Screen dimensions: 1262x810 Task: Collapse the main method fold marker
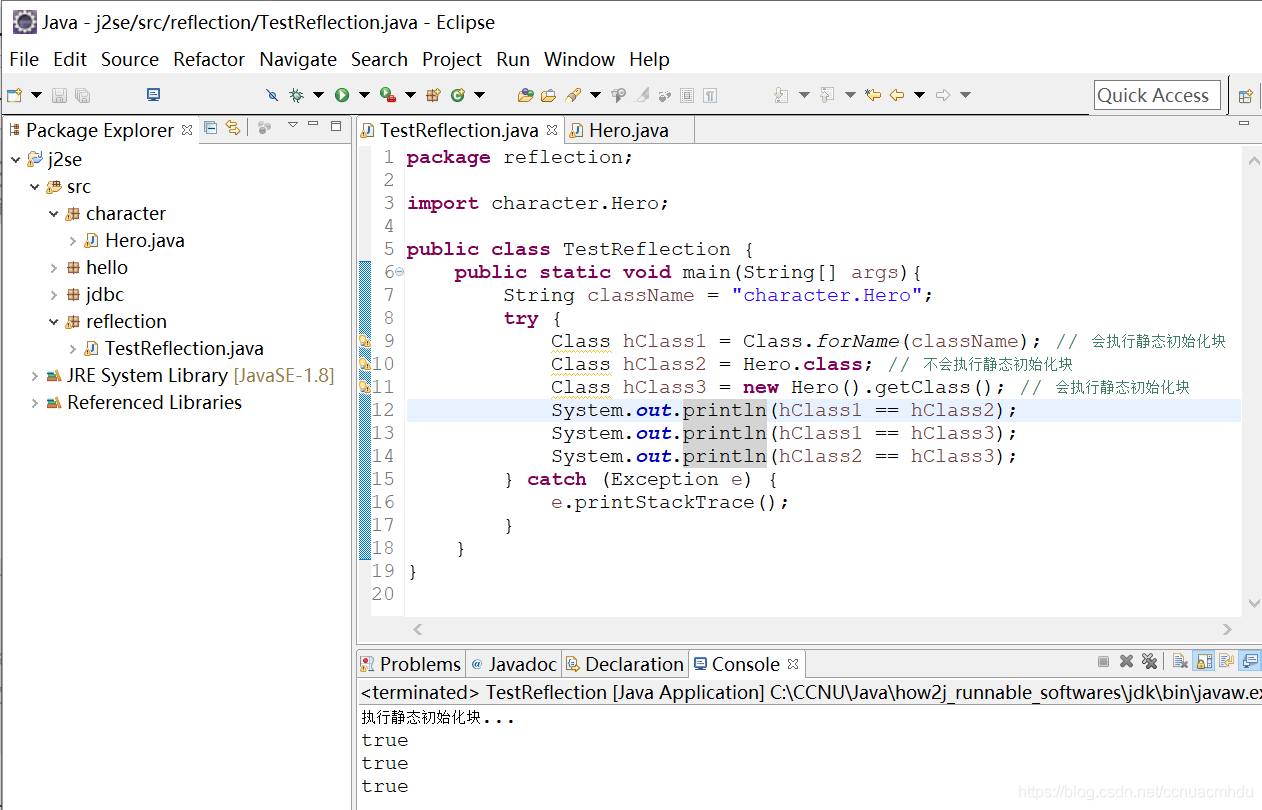click(400, 272)
